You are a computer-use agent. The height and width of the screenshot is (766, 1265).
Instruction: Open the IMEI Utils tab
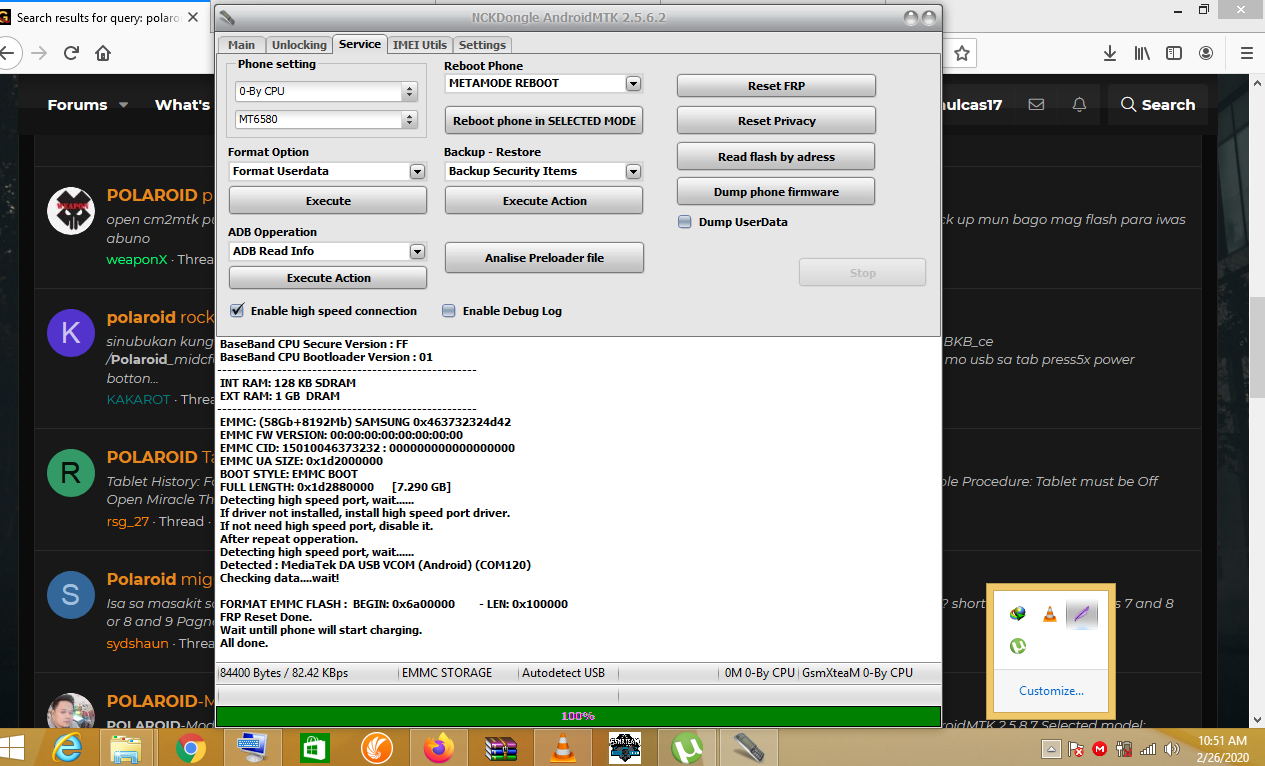420,45
